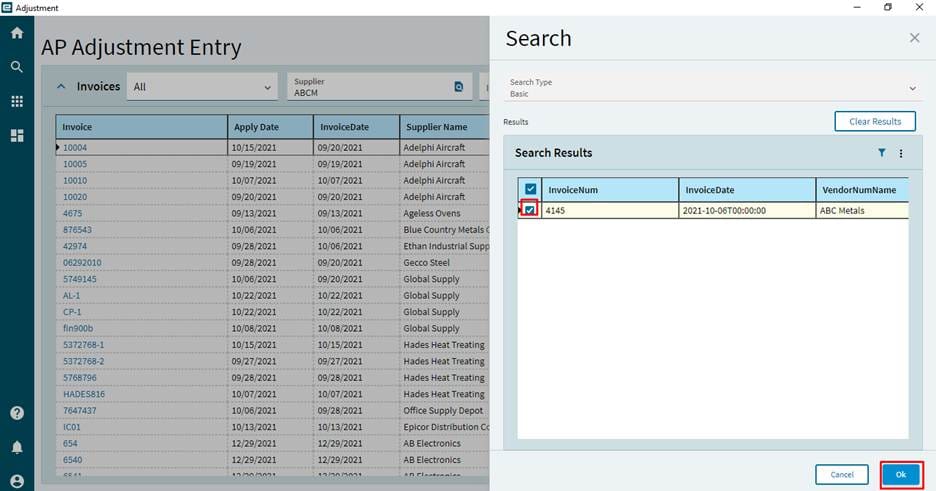This screenshot has width=936, height=491.
Task: Open the user account icon
Action: [x=17, y=481]
